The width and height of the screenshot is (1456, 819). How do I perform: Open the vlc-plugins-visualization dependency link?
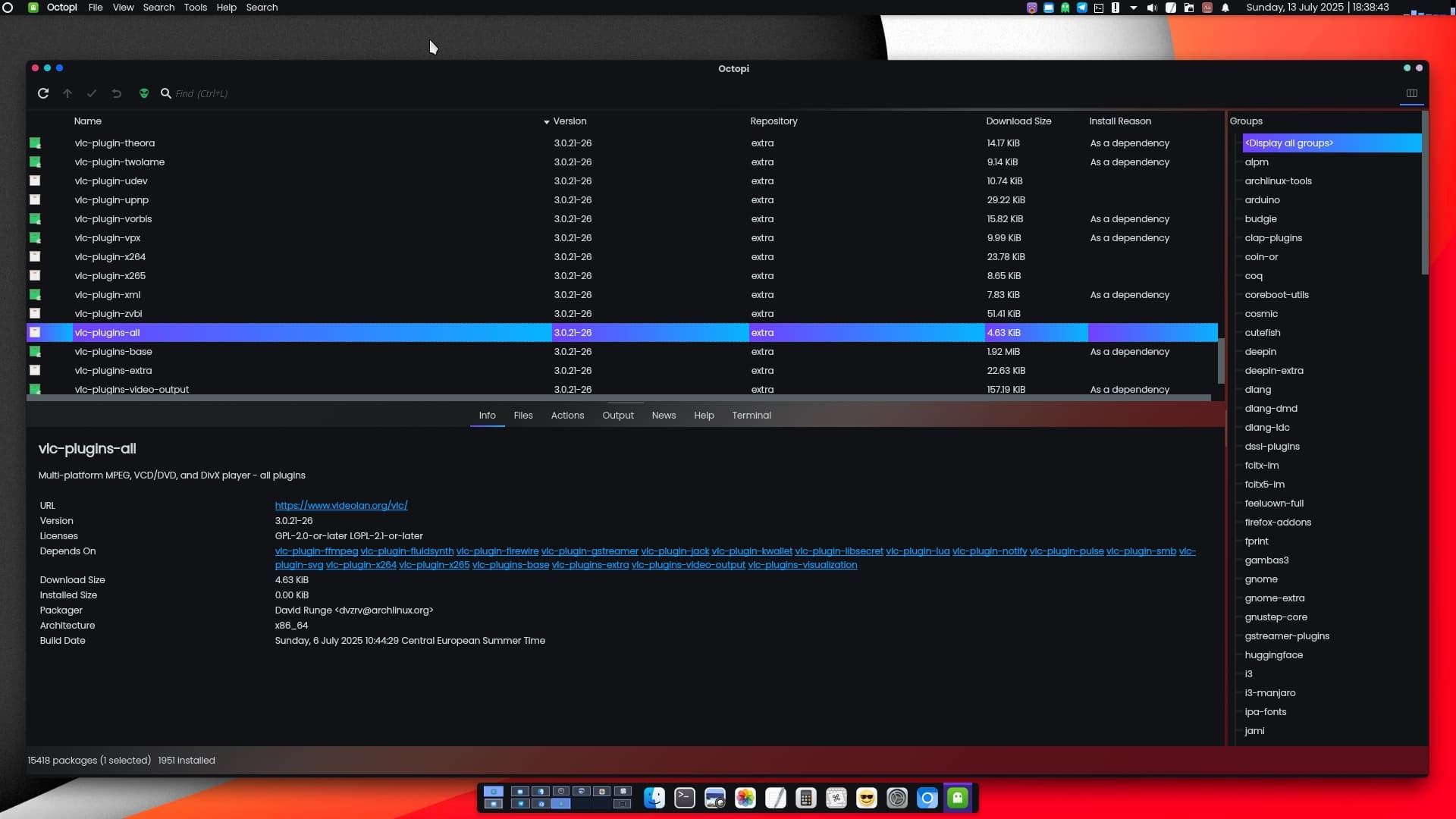(802, 565)
